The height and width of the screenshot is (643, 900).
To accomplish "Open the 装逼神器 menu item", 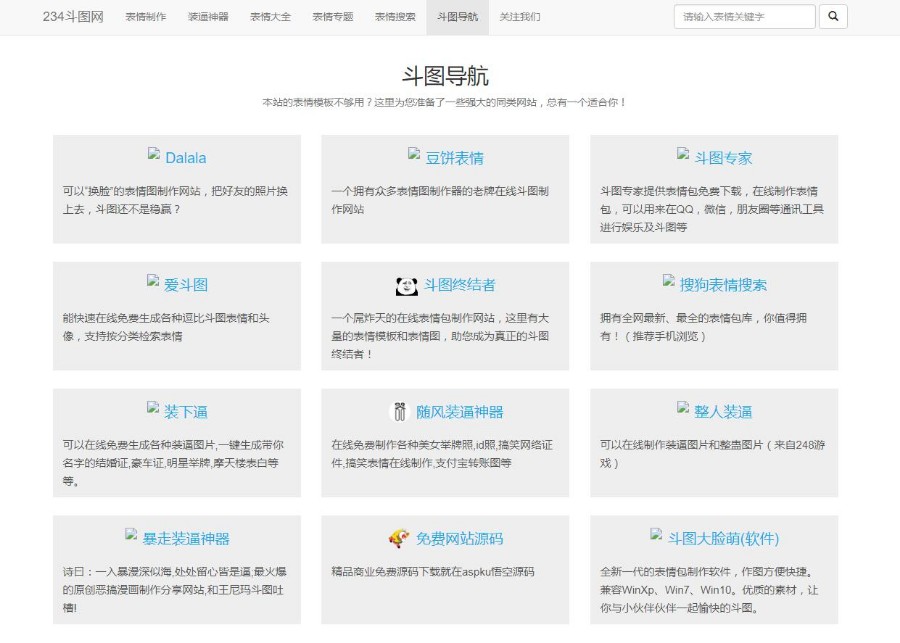I will (208, 17).
